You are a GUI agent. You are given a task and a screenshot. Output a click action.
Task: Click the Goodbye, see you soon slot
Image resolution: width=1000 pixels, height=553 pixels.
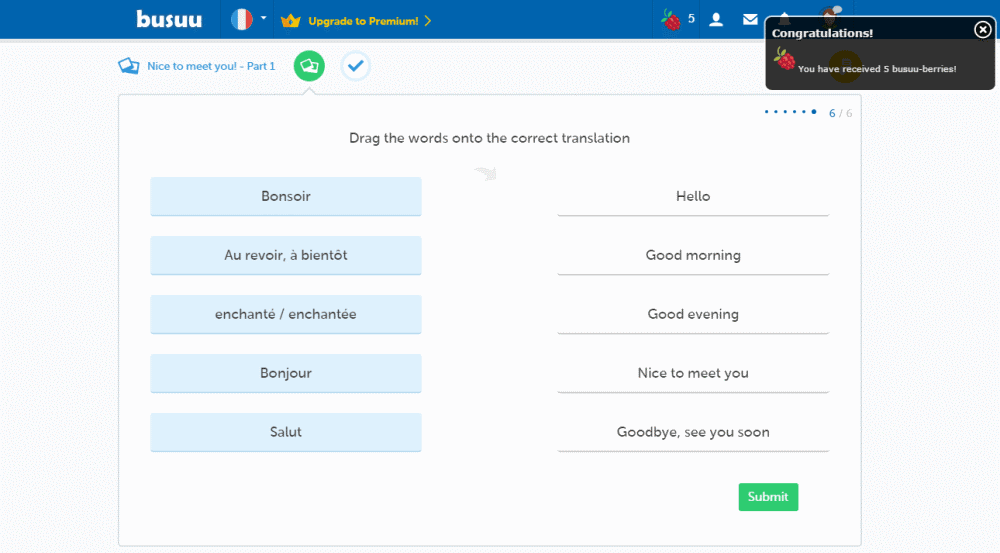693,432
